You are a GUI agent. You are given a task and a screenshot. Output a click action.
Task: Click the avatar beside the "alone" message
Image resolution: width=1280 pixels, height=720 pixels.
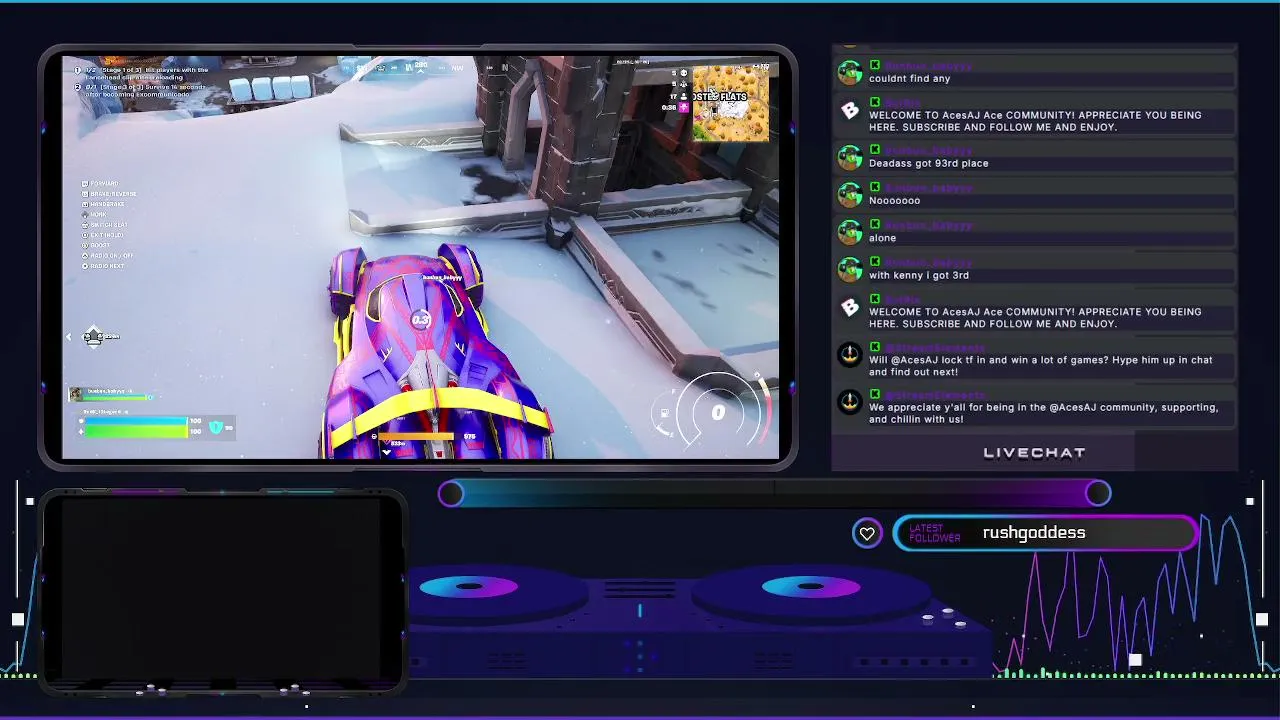click(x=850, y=233)
